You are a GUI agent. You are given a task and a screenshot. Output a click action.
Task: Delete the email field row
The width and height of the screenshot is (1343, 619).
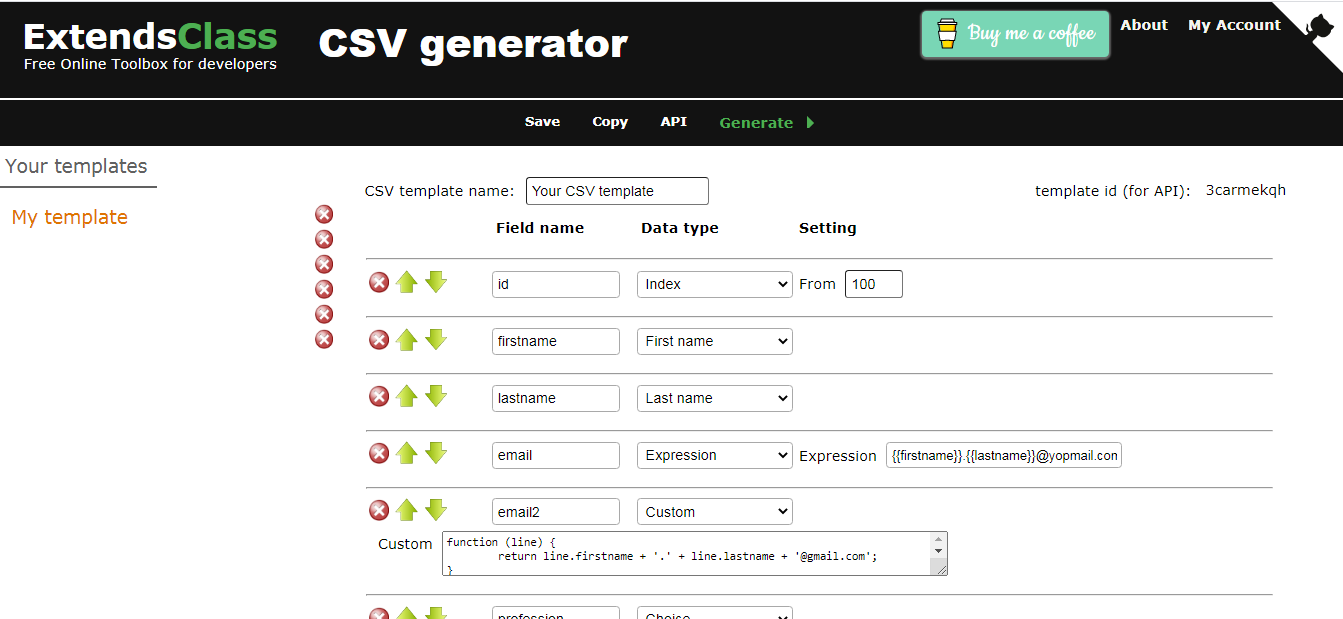(x=379, y=454)
